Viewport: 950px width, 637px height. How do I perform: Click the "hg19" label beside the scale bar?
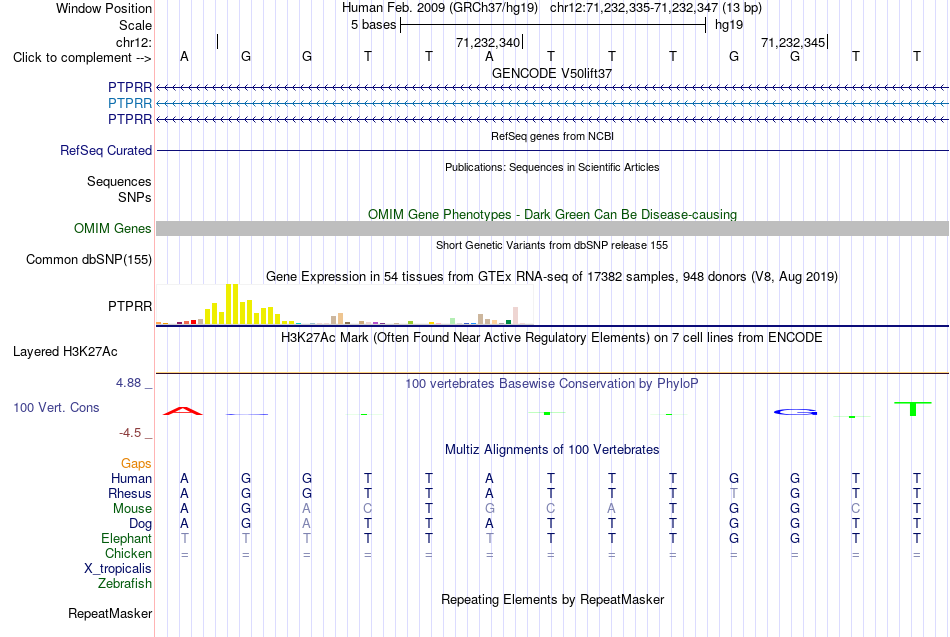pyautogui.click(x=729, y=25)
